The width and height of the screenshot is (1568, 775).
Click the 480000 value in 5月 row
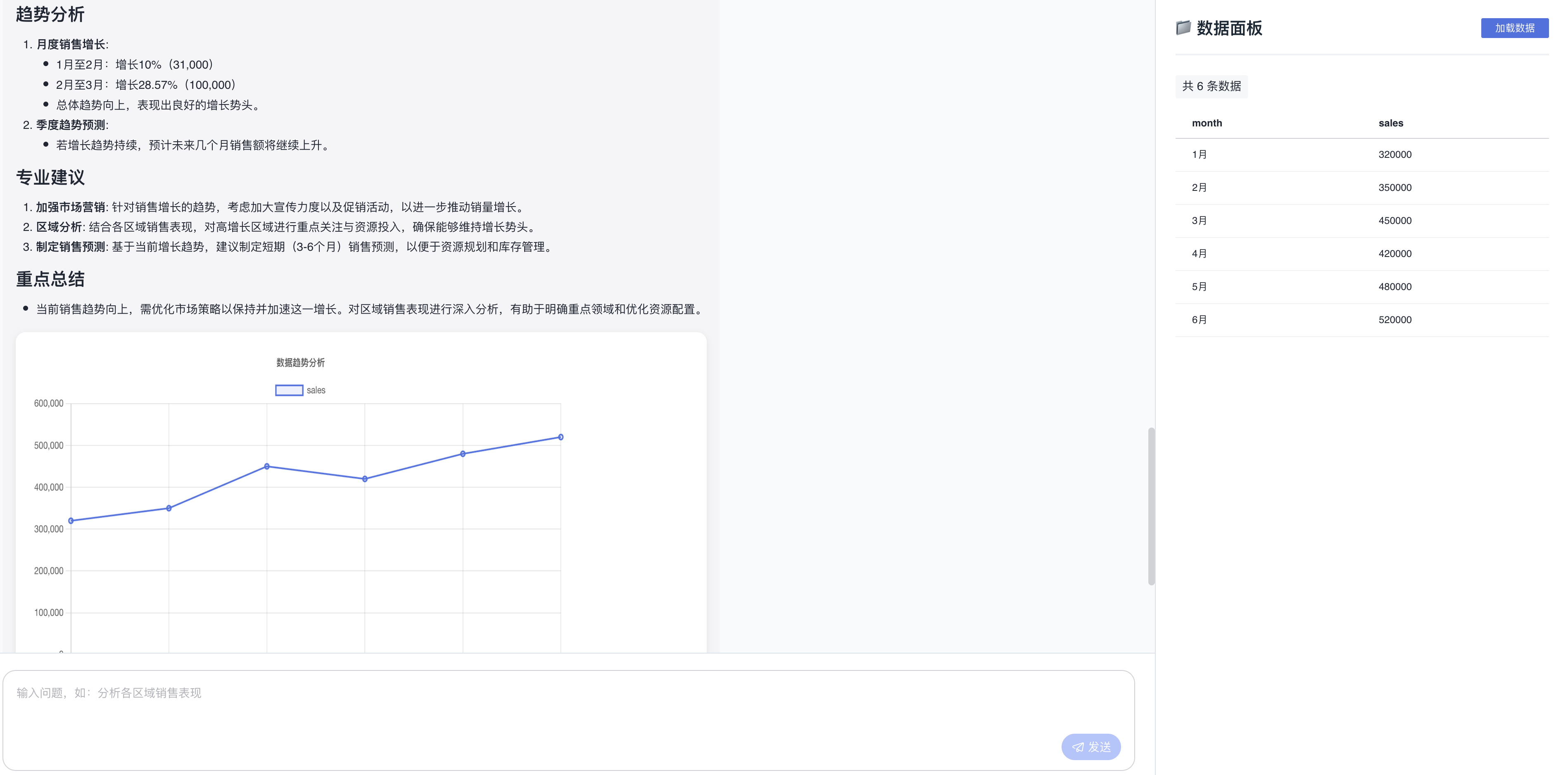[x=1395, y=287]
